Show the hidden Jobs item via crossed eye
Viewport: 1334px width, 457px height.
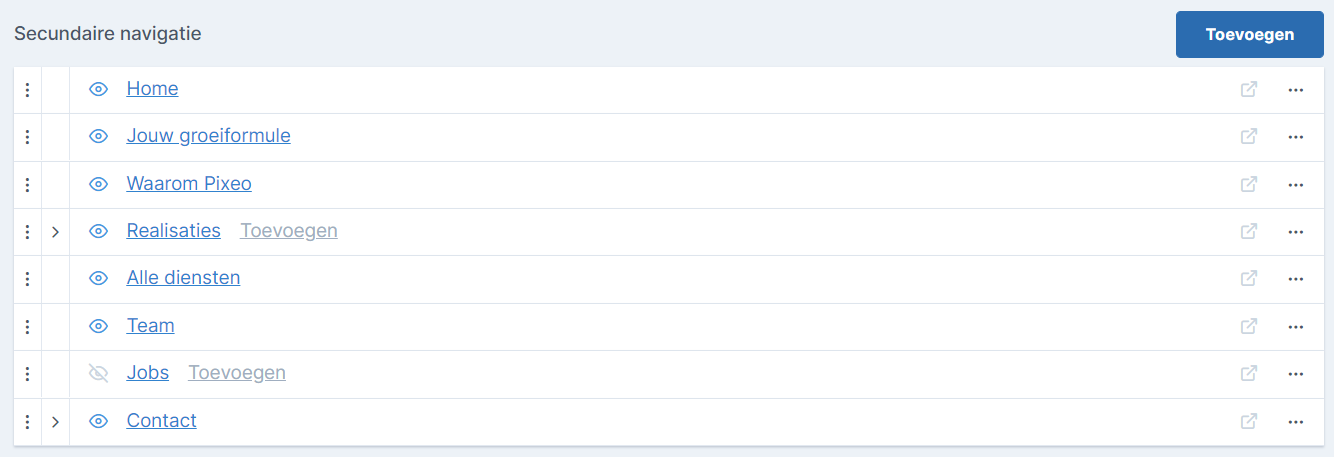98,373
